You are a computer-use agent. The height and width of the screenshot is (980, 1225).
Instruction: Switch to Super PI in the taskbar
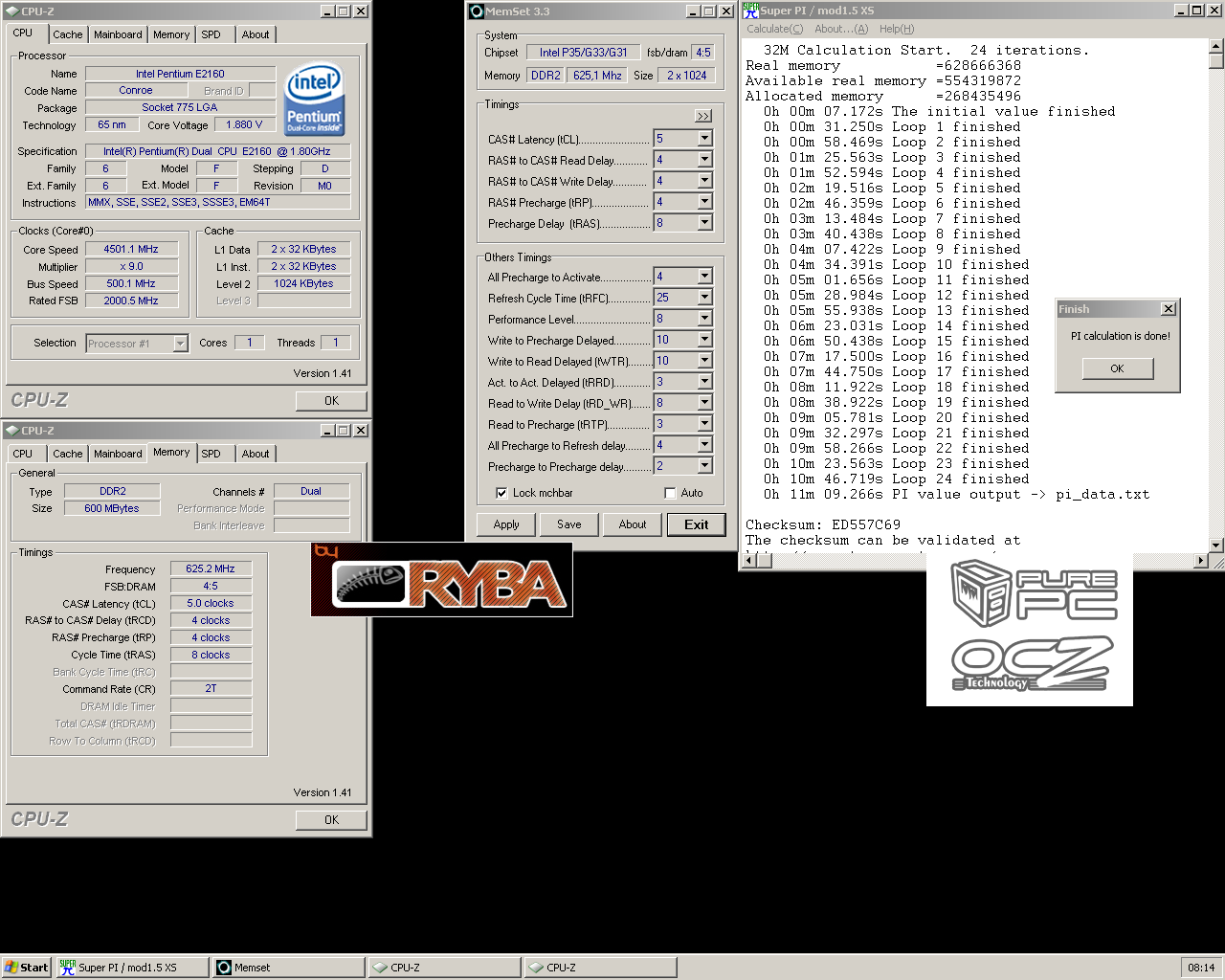pos(132,968)
